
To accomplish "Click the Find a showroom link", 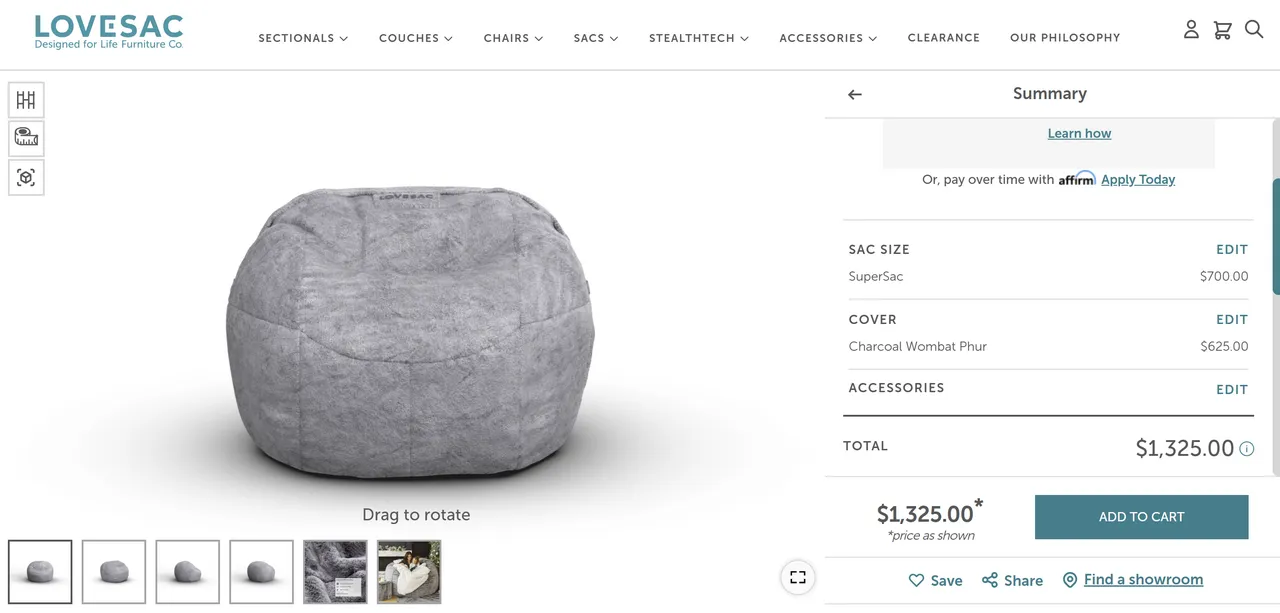I will 1143,580.
